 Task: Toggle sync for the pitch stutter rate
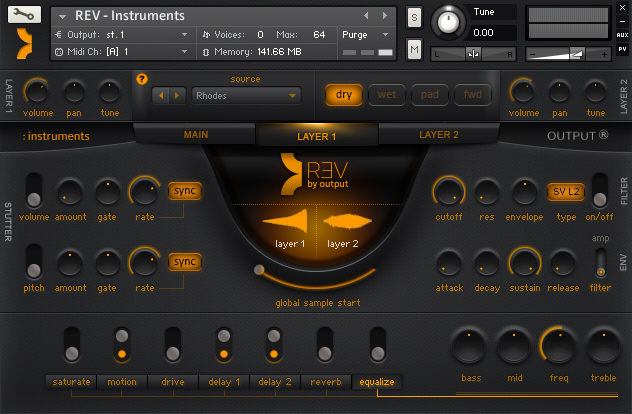(185, 262)
